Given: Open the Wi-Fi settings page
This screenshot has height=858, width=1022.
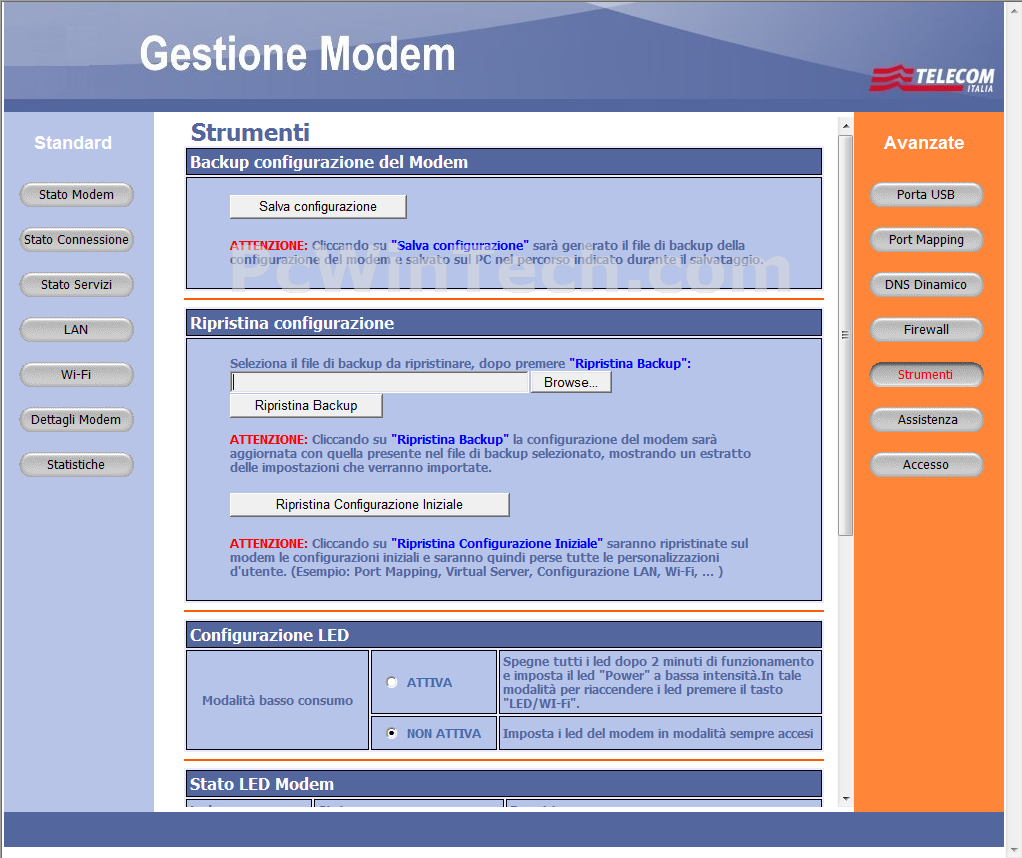Looking at the screenshot, I should tap(76, 375).
